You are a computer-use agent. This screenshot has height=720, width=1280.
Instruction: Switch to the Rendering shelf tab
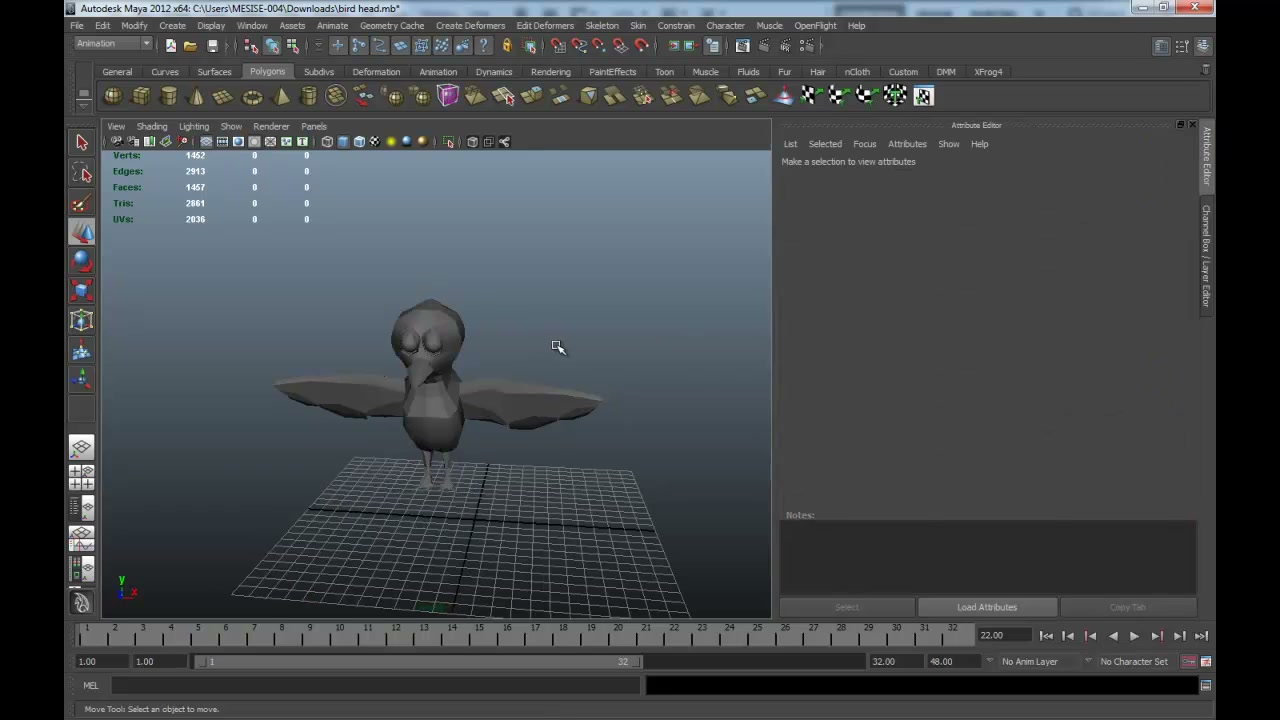click(550, 72)
